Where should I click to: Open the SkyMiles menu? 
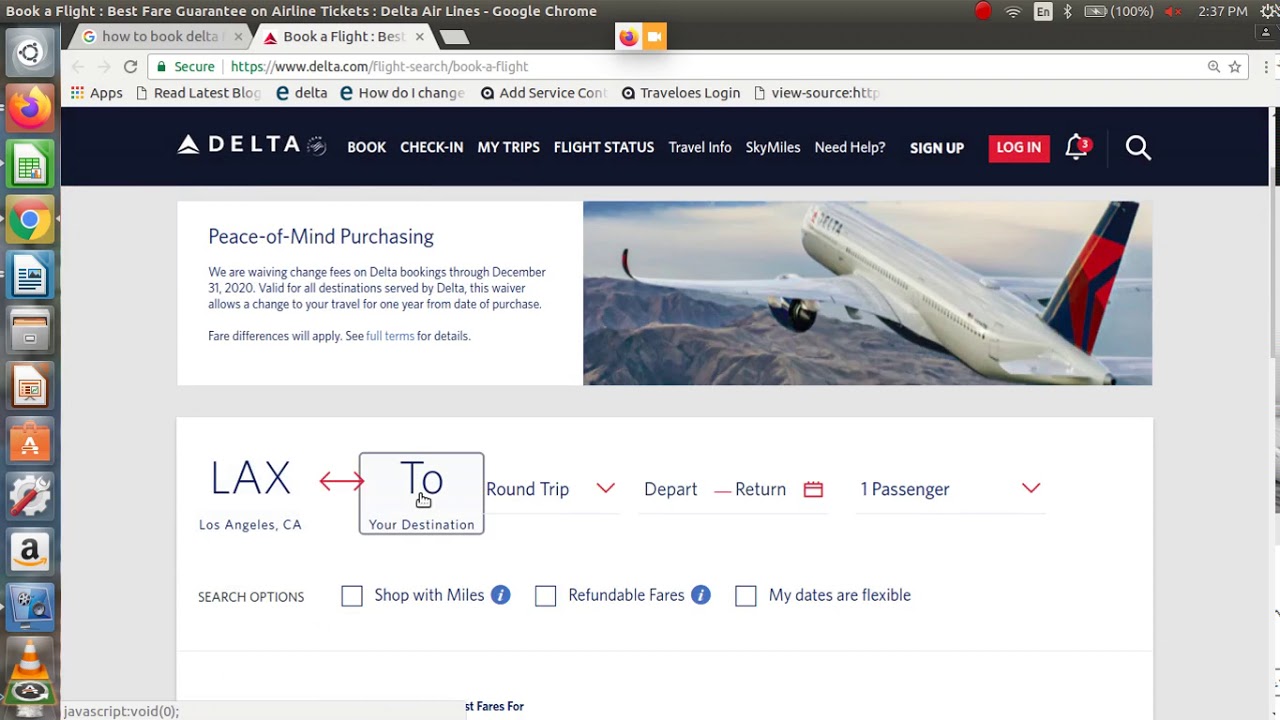[x=773, y=147]
